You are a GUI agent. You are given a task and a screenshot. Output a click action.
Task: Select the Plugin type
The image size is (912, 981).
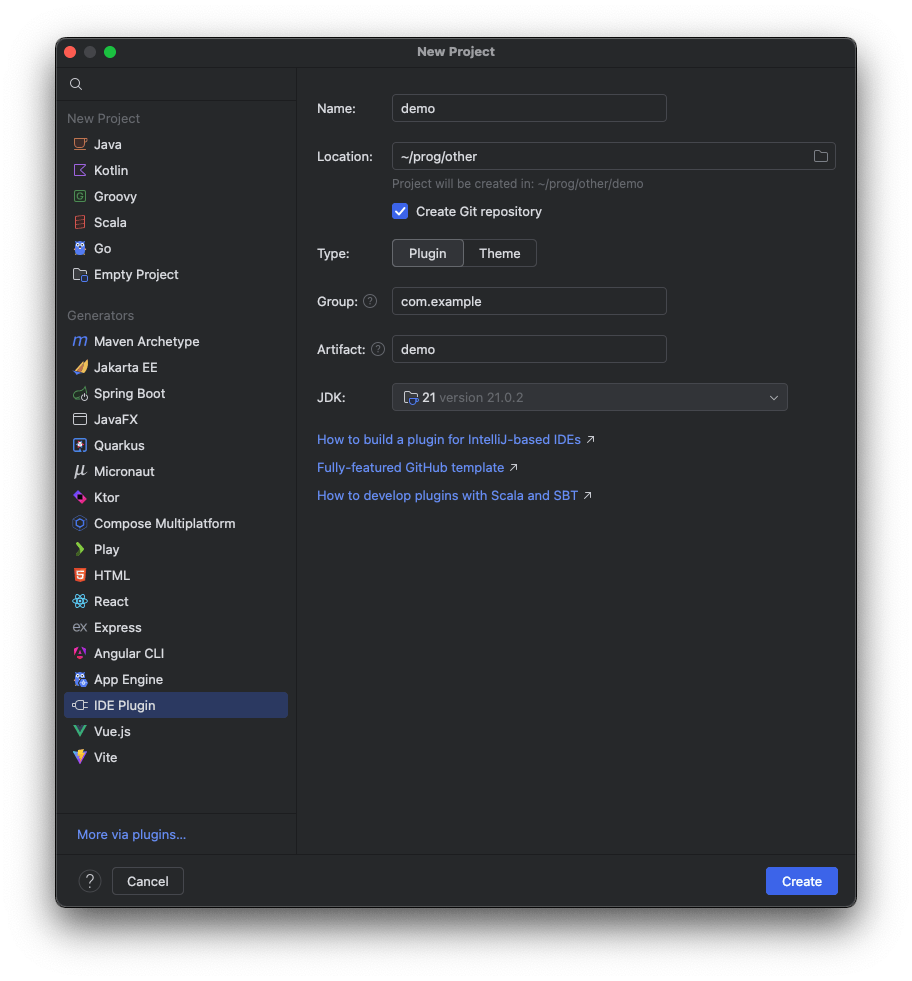click(428, 253)
